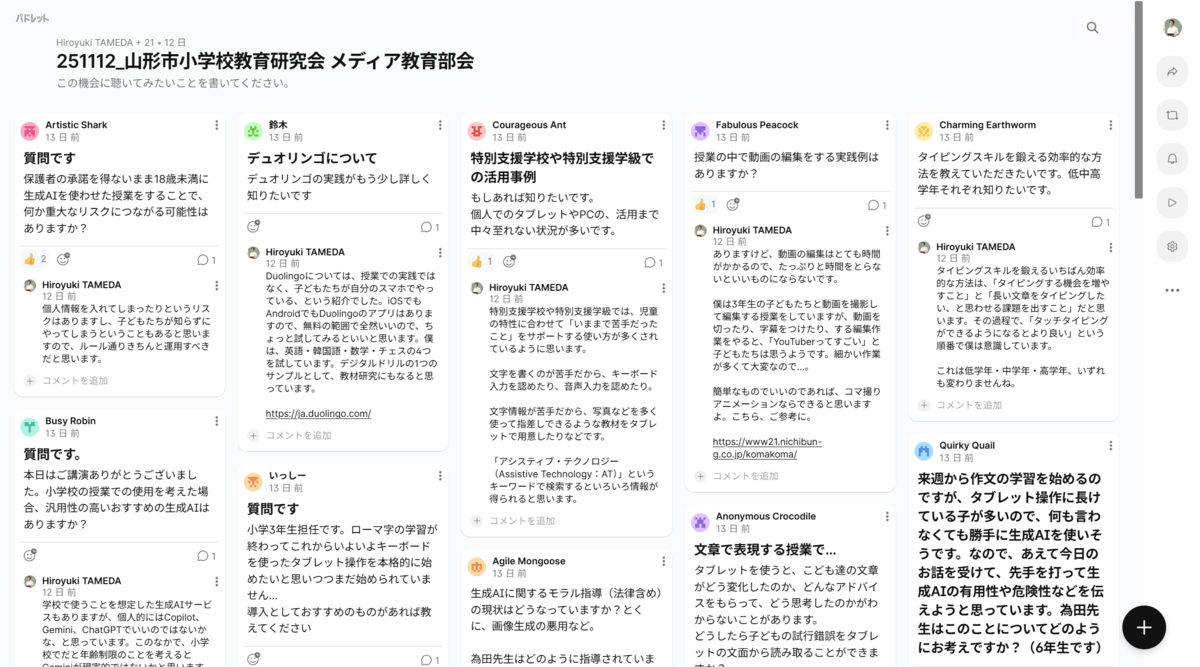The height and width of the screenshot is (667, 1200).
Task: Click the Agile Mongoose avatar icon
Action: [477, 568]
